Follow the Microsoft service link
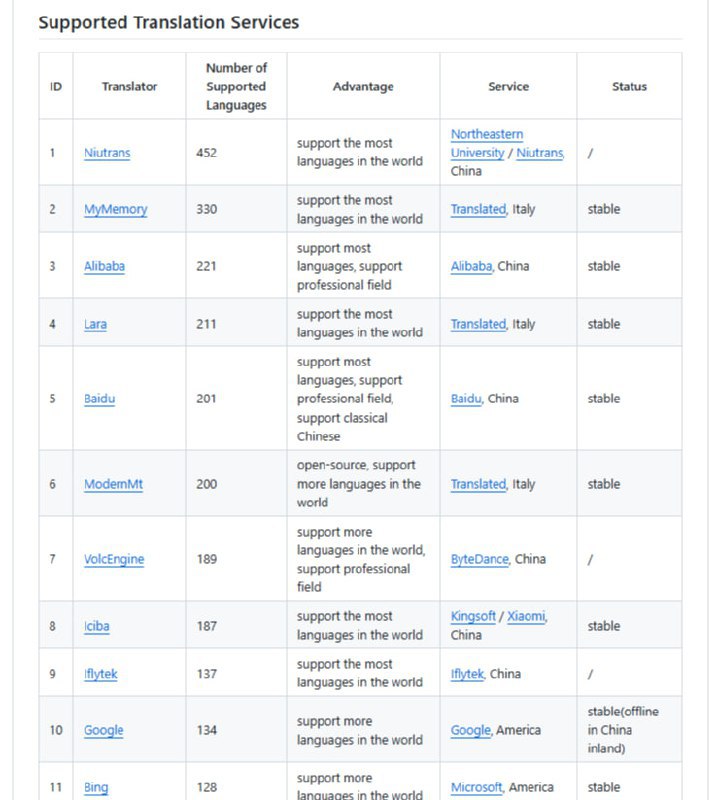Screen dimensions: 717x800 click(476, 787)
